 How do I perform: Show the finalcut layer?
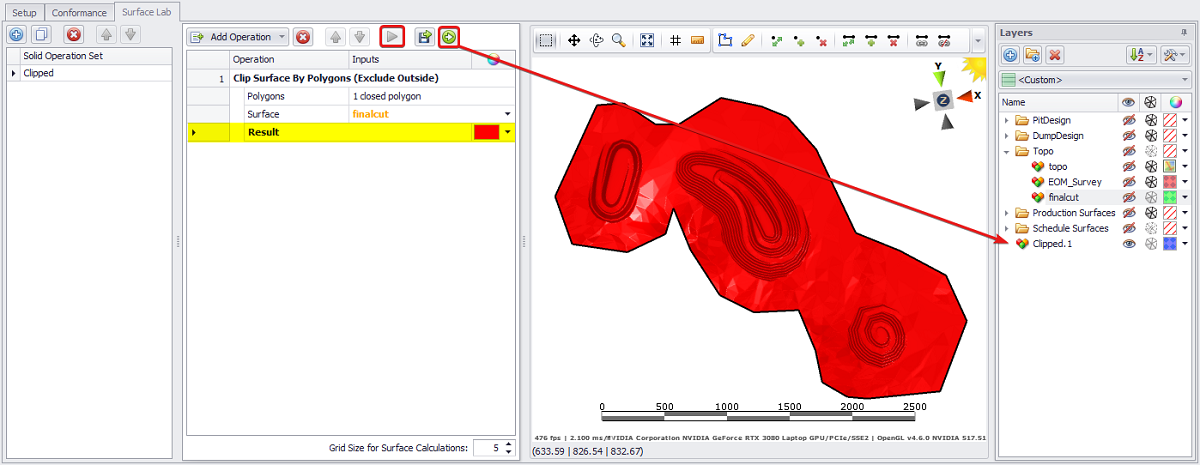(1128, 198)
